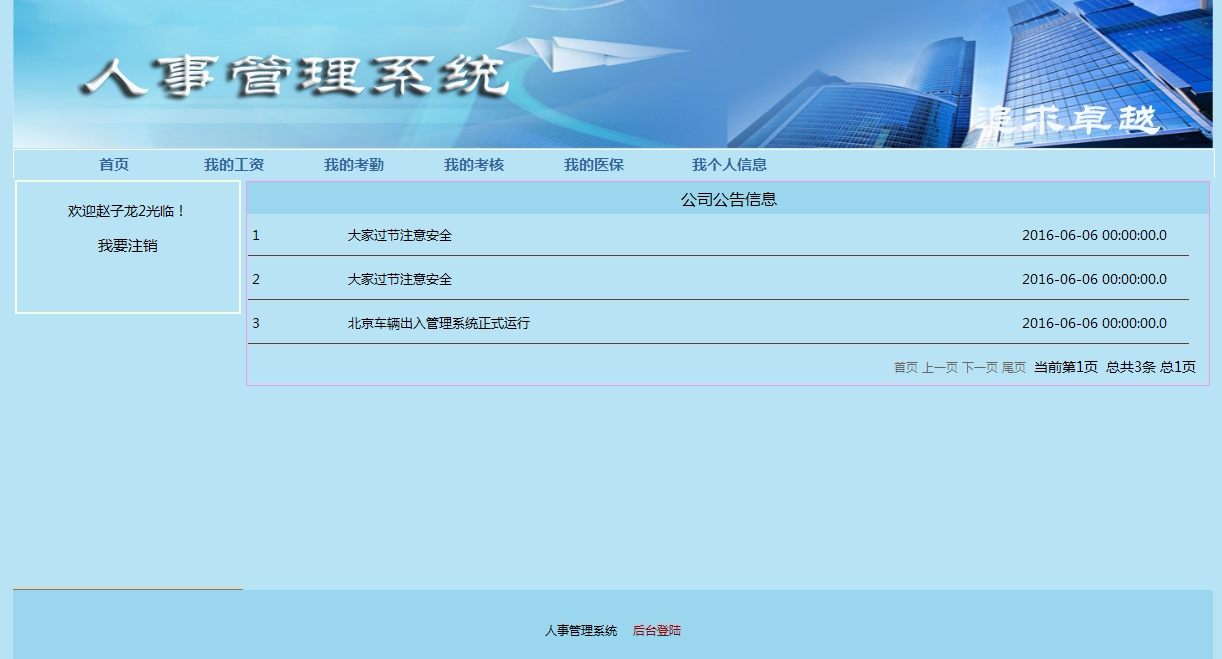View 我个人信息 personal information page
The width and height of the screenshot is (1222, 659).
click(x=728, y=164)
